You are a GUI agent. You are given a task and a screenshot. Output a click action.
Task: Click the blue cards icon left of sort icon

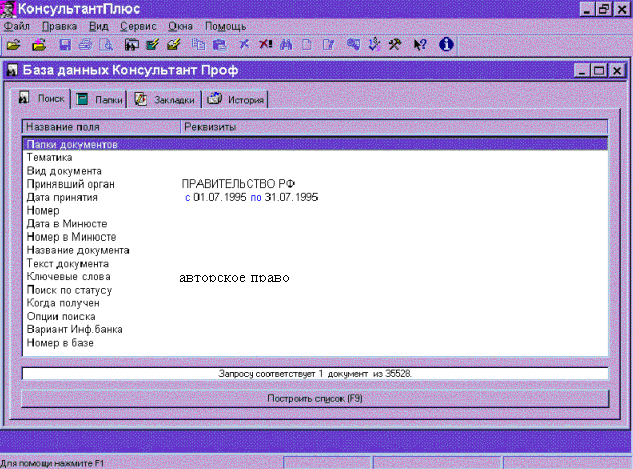[x=353, y=44]
